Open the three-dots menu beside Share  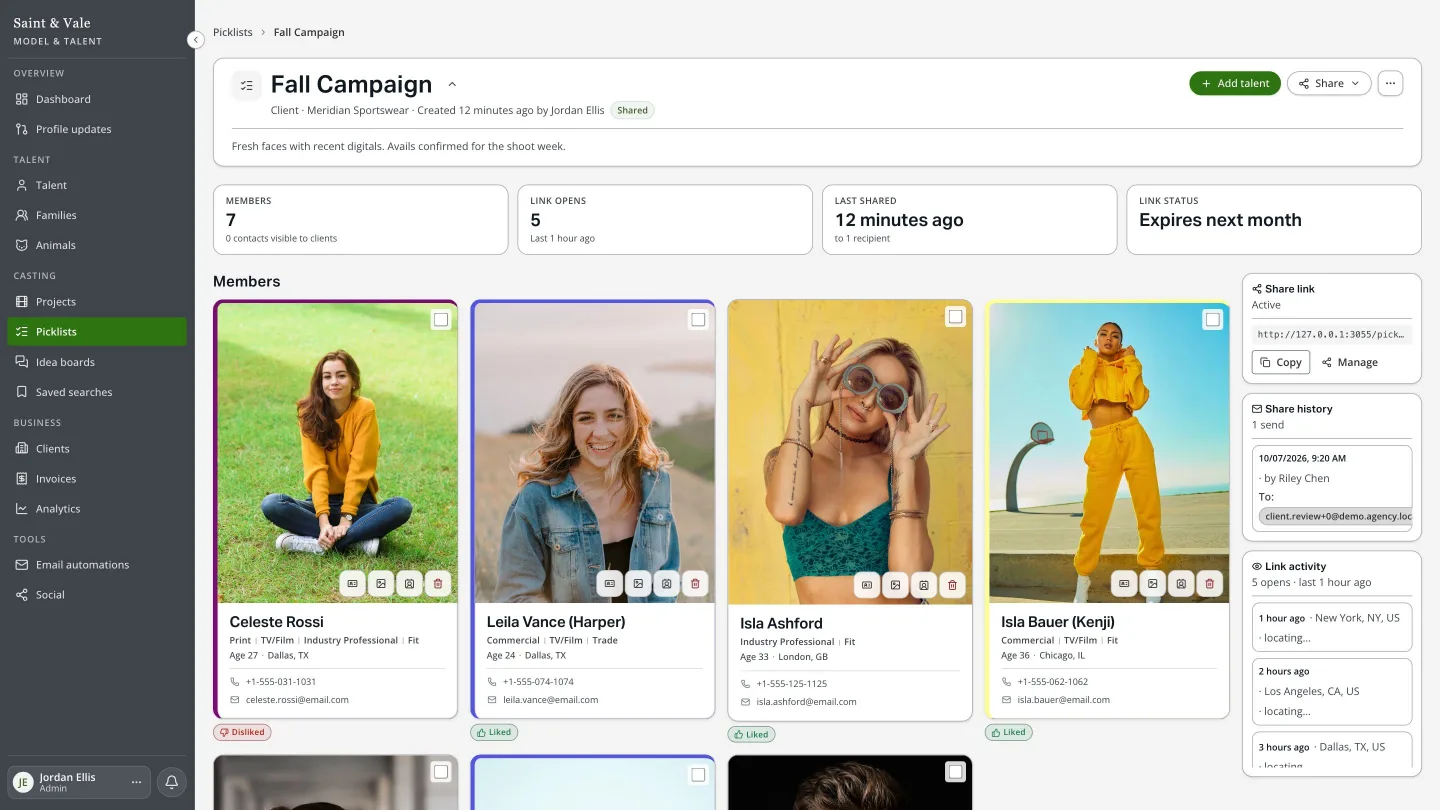(x=1390, y=83)
